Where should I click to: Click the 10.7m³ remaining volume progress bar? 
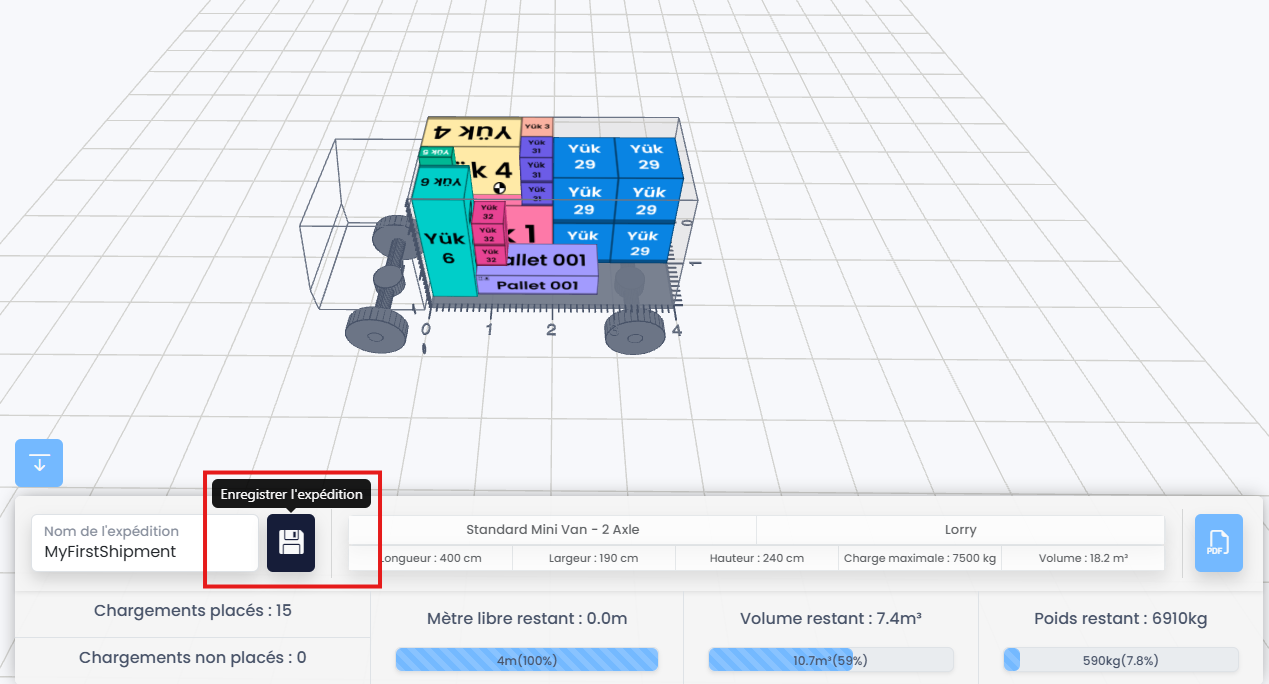coord(832,659)
